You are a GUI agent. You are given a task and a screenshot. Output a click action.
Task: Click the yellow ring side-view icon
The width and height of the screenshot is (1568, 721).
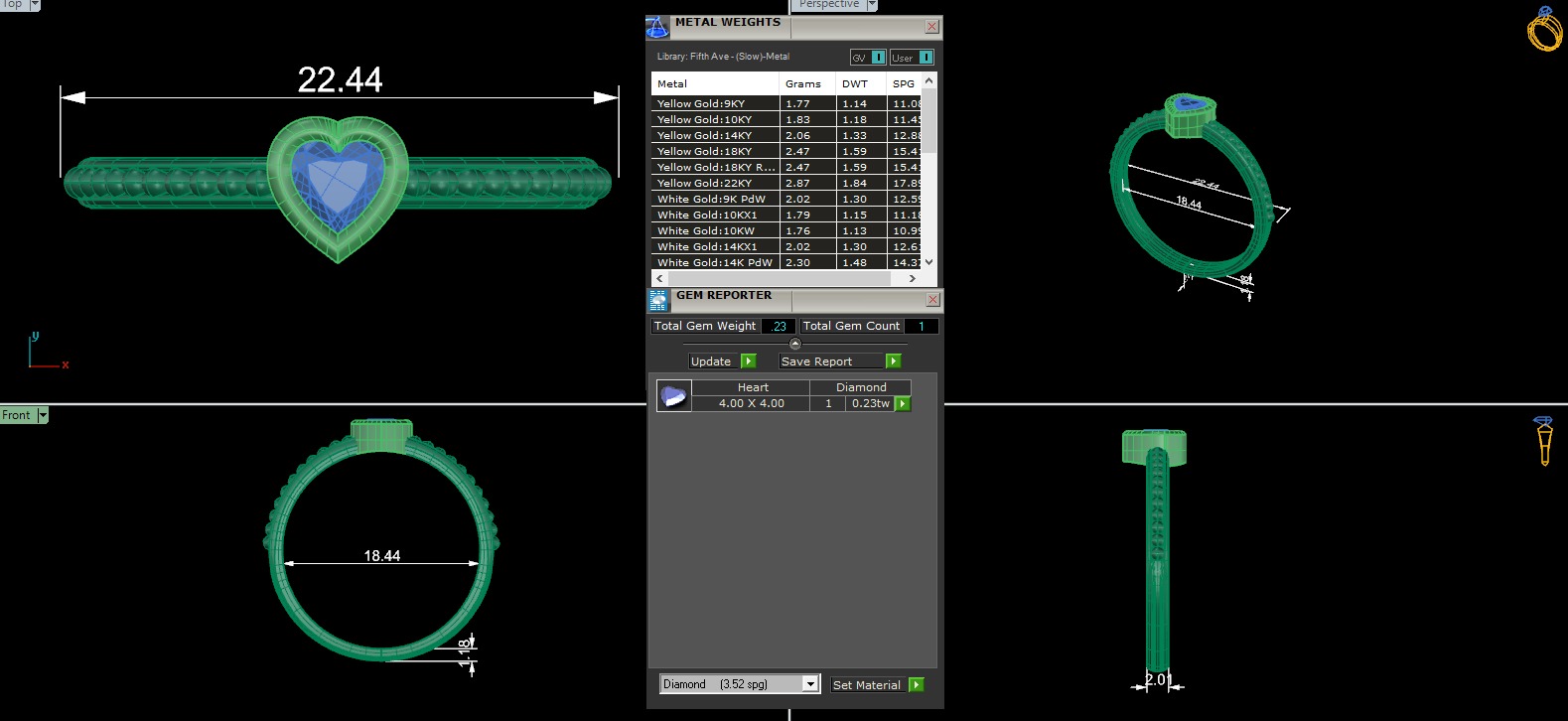pyautogui.click(x=1543, y=441)
